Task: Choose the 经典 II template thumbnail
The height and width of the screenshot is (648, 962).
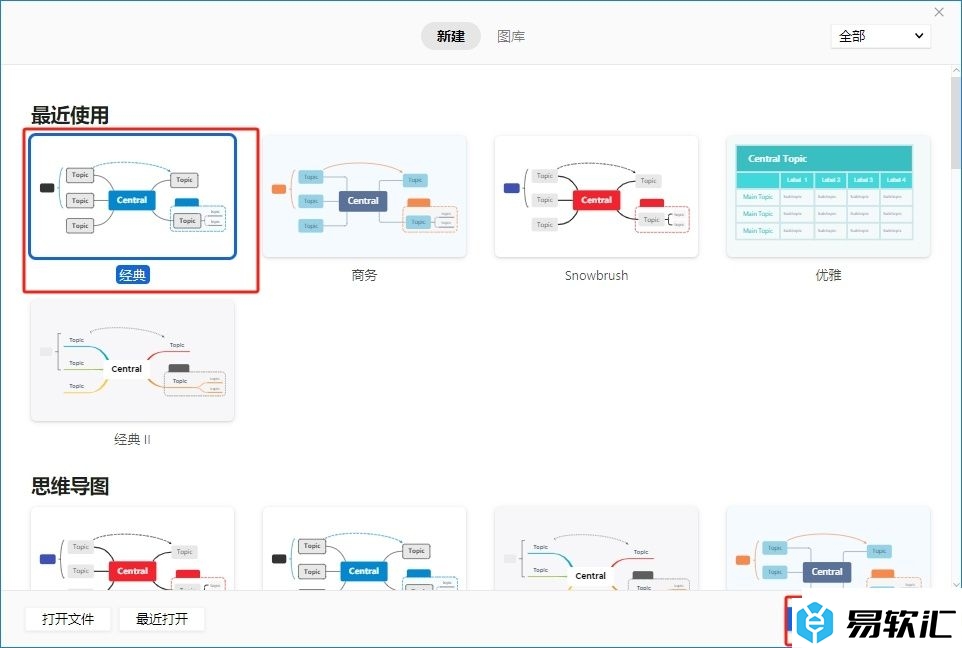Action: pos(132,361)
